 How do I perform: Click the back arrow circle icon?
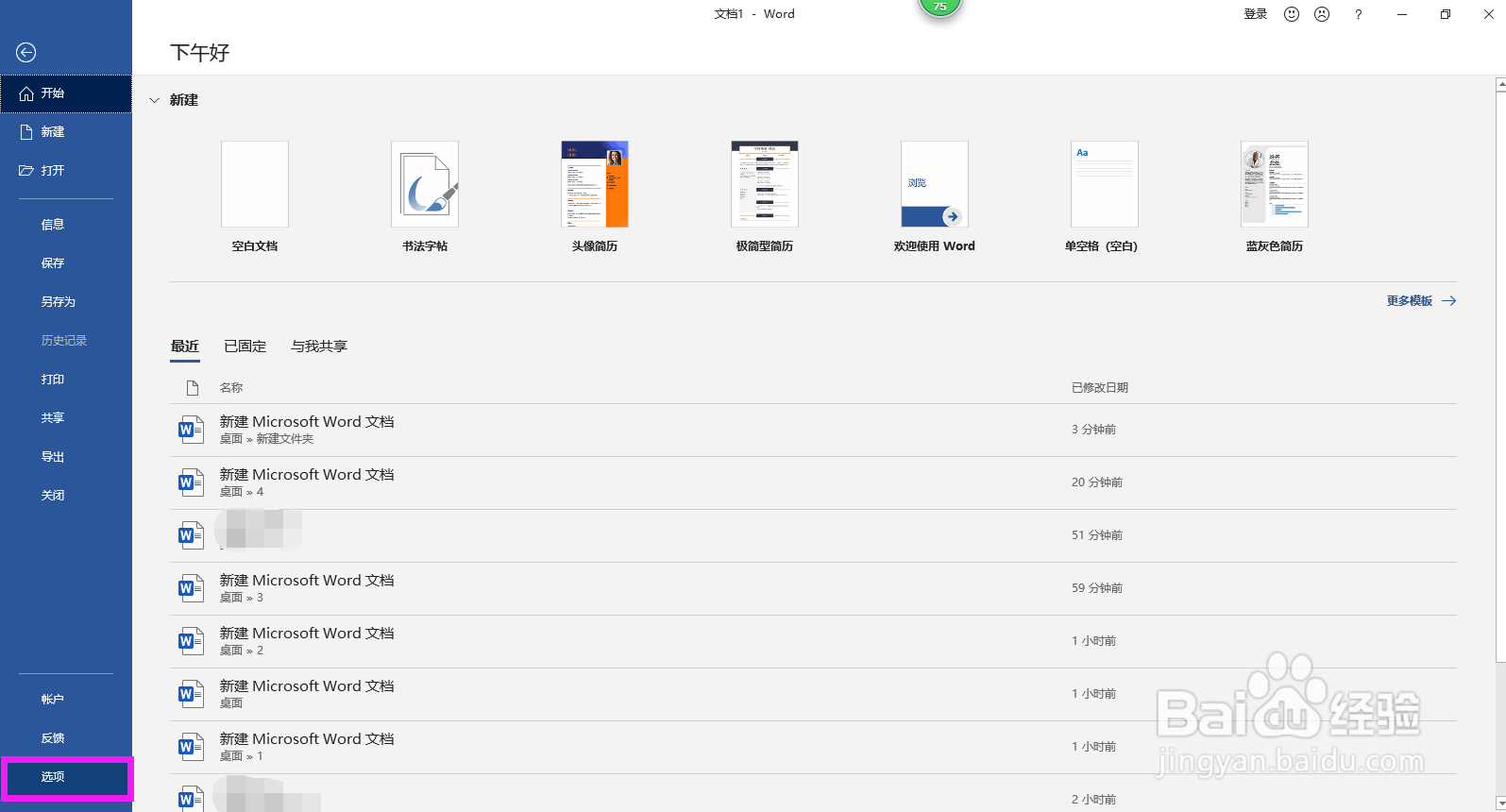pos(26,53)
